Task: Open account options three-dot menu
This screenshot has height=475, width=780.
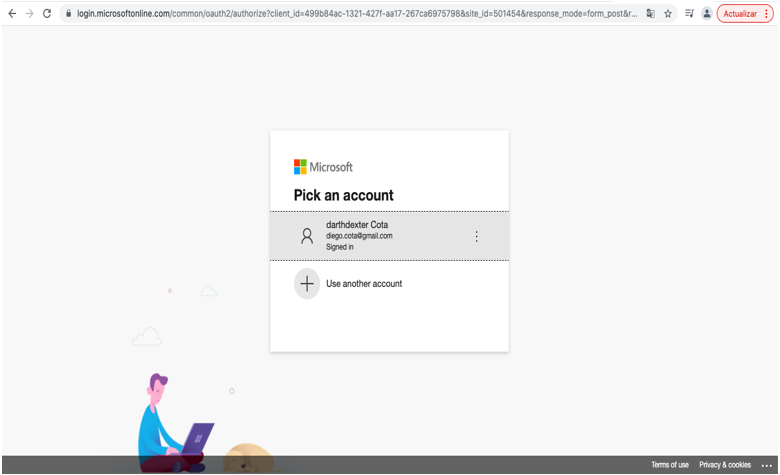Action: tap(476, 236)
